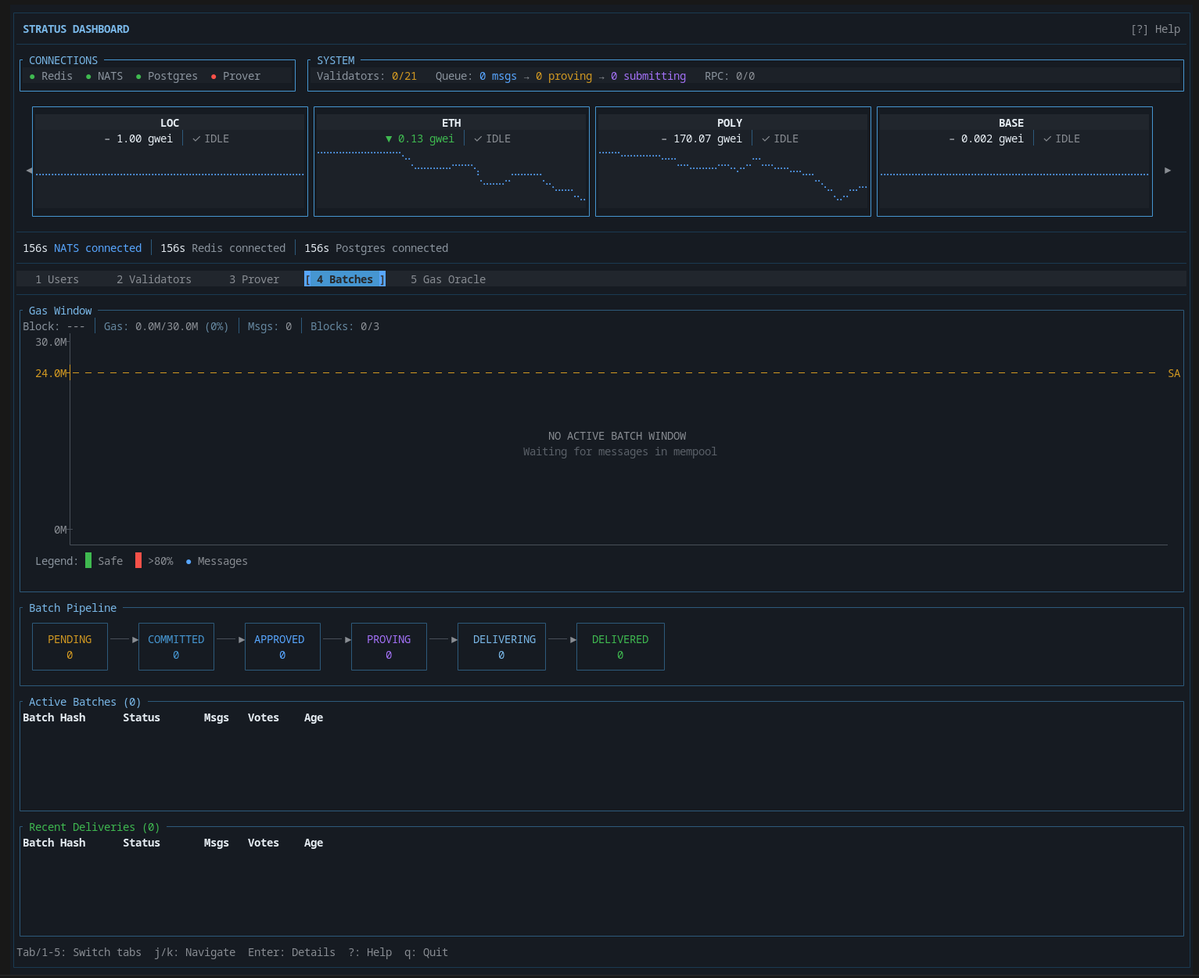Click the DELIVERED pipeline stage box
This screenshot has height=978, width=1199.
click(620, 647)
